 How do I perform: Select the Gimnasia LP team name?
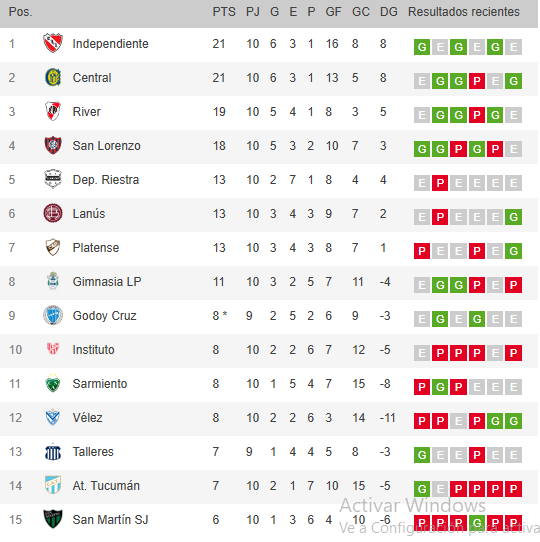point(107,281)
